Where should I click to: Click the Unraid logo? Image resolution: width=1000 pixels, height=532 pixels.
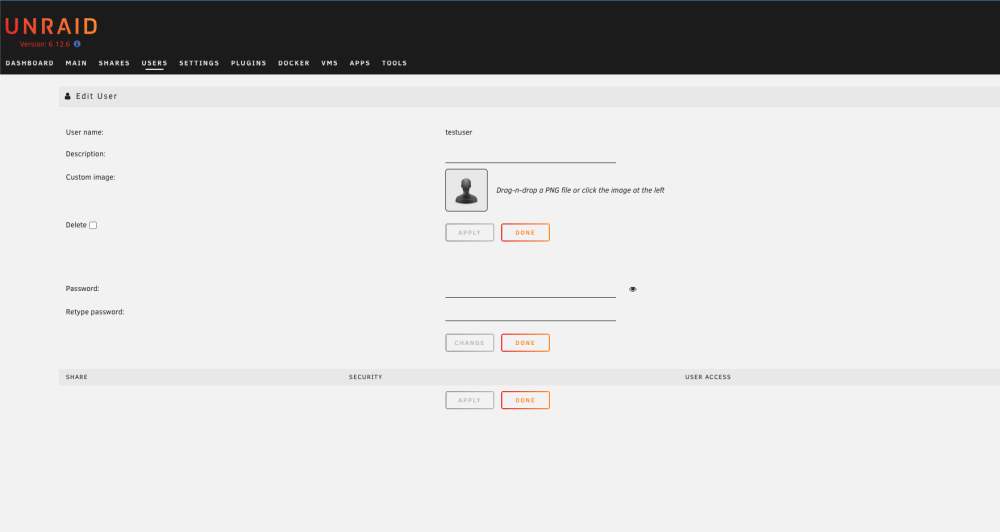coord(51,26)
